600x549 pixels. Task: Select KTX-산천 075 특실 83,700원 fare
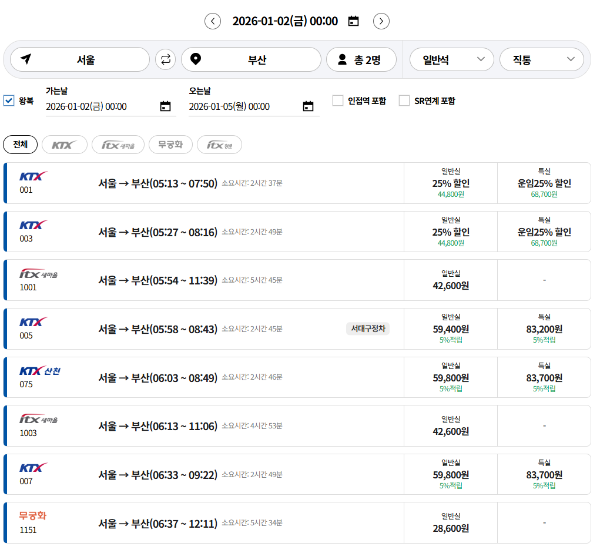click(544, 377)
